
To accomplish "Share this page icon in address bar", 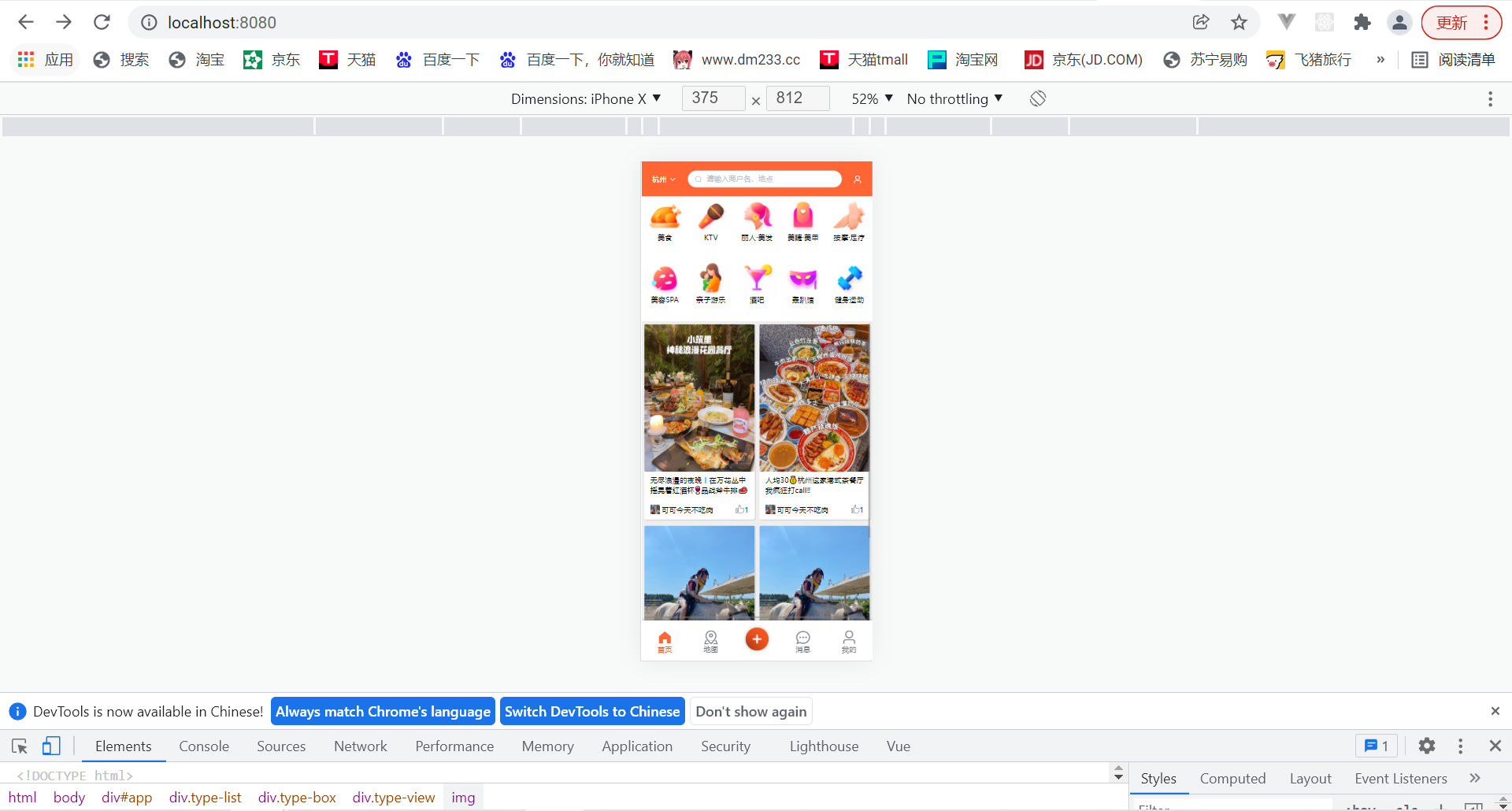I will coord(1201,22).
